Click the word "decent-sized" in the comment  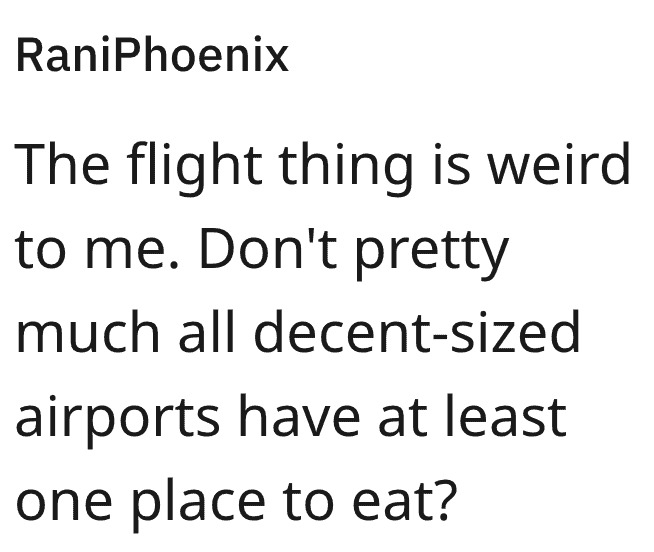coord(416,332)
